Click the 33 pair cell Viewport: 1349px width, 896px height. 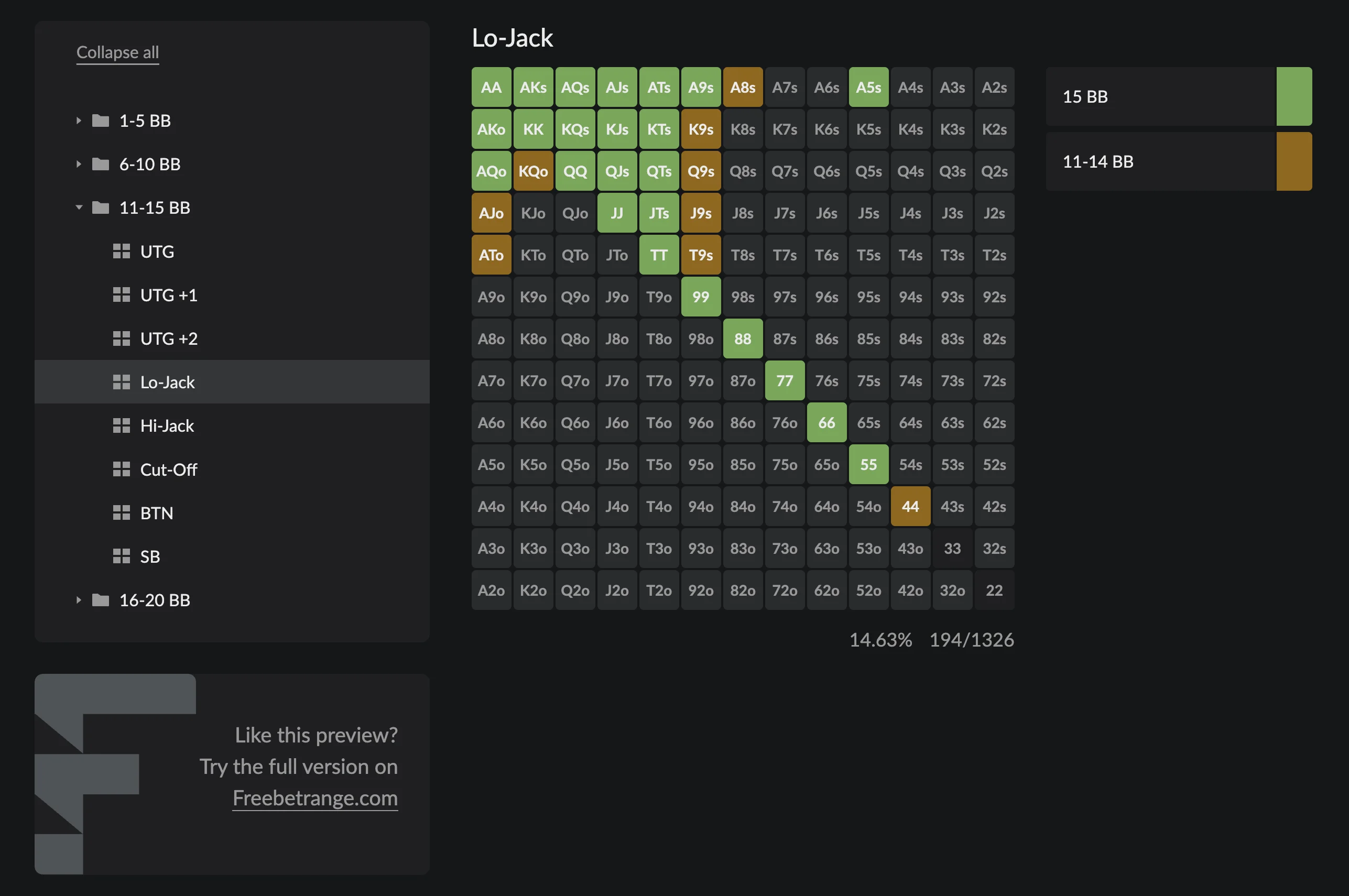pyautogui.click(x=952, y=548)
